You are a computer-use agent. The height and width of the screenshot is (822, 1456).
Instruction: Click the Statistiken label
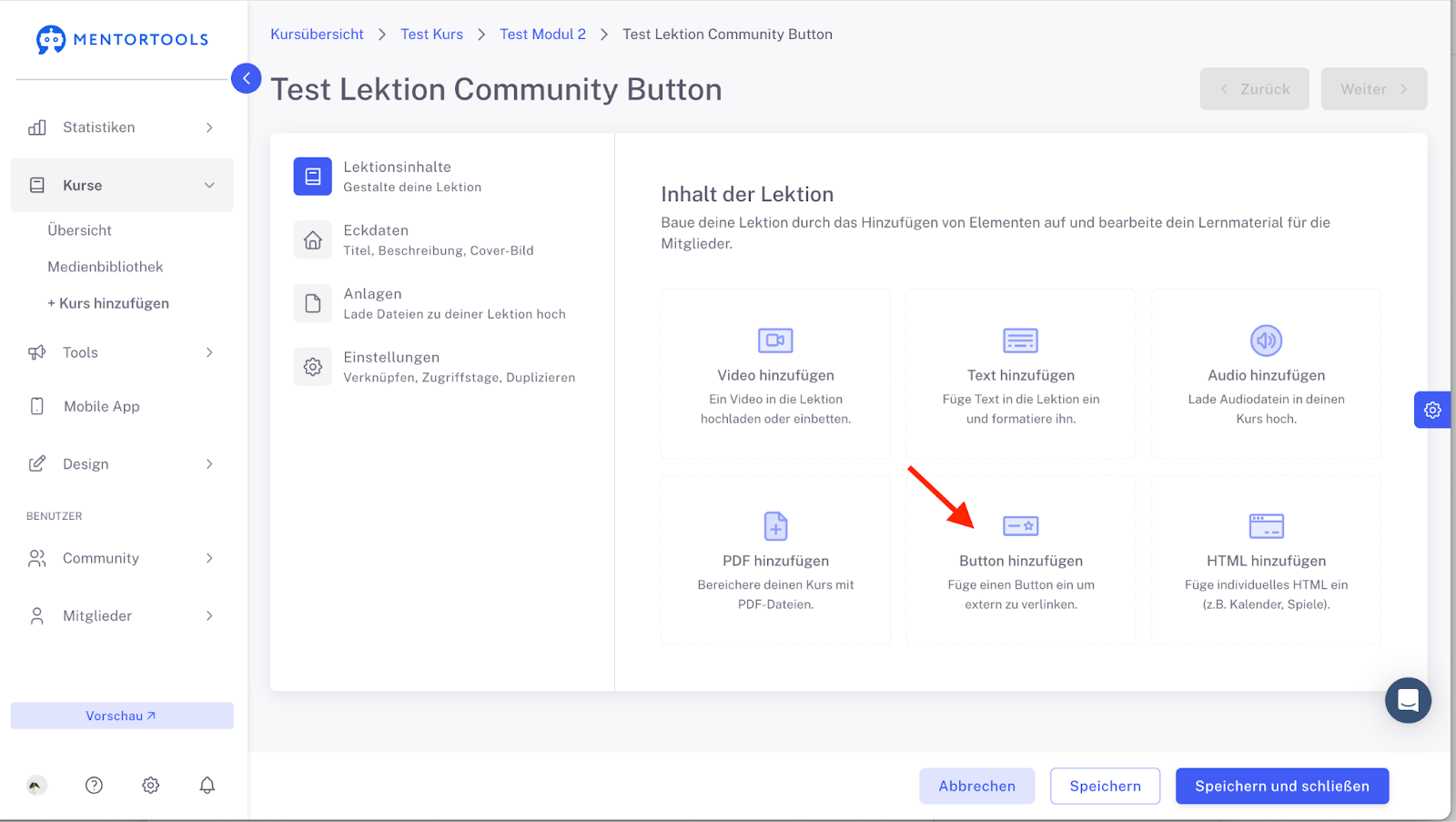click(x=98, y=127)
